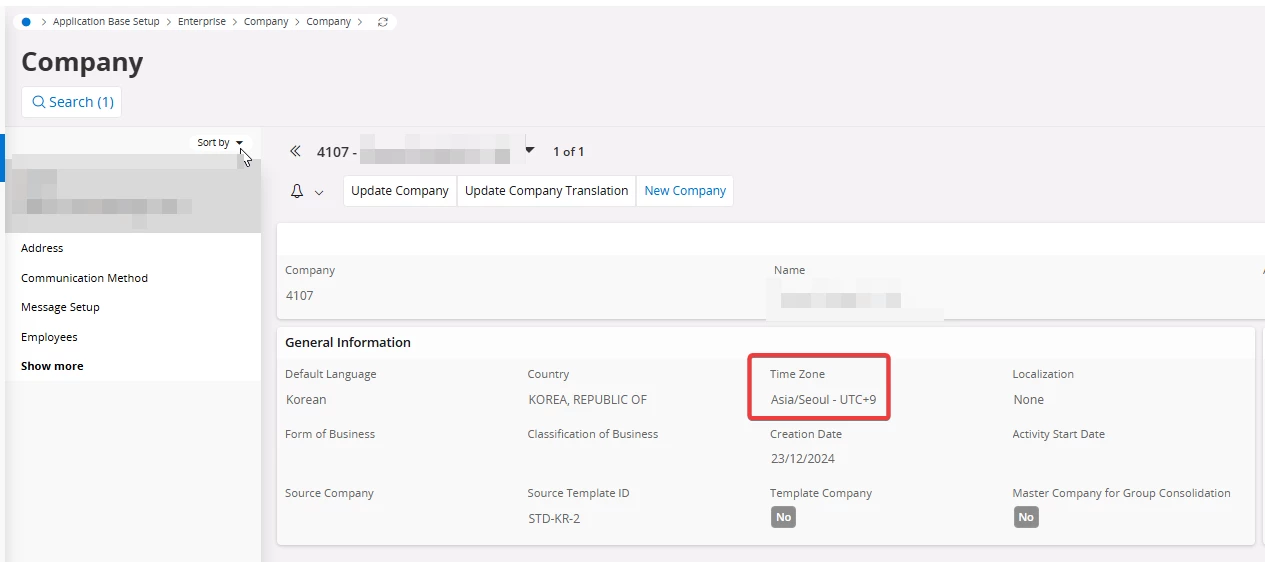Expand the chevron next to the bell
Viewport: 1265px width, 562px height.
(x=319, y=192)
